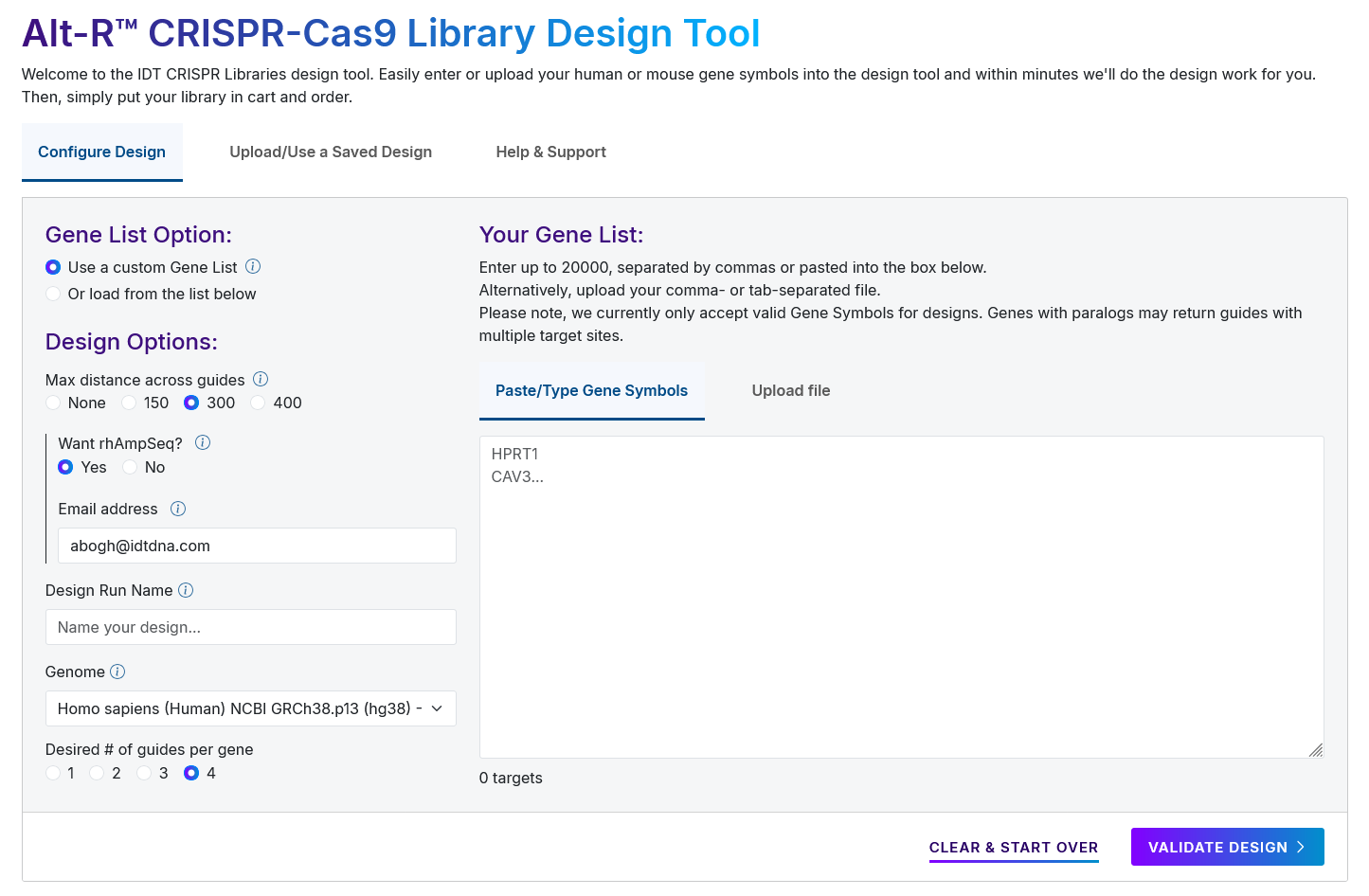This screenshot has width=1369, height=896.
Task: Open the Want rhAmpSeq info icon
Action: tap(203, 443)
